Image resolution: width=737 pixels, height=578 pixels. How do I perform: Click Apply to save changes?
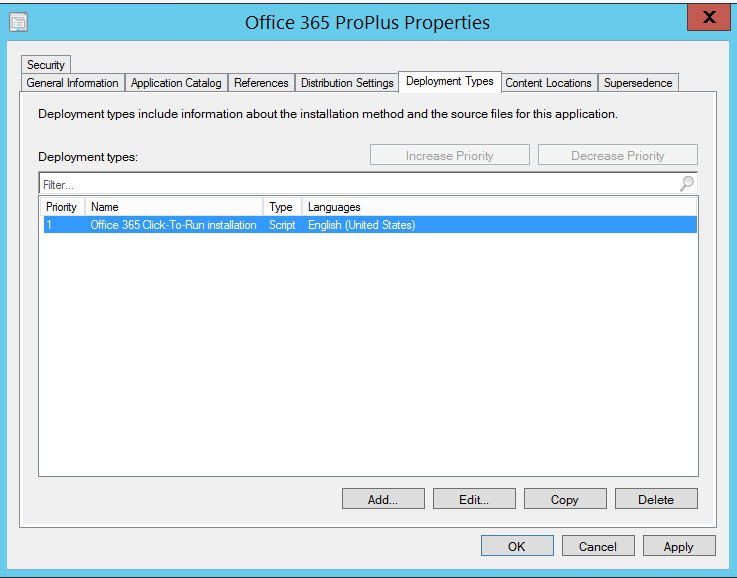pos(678,546)
